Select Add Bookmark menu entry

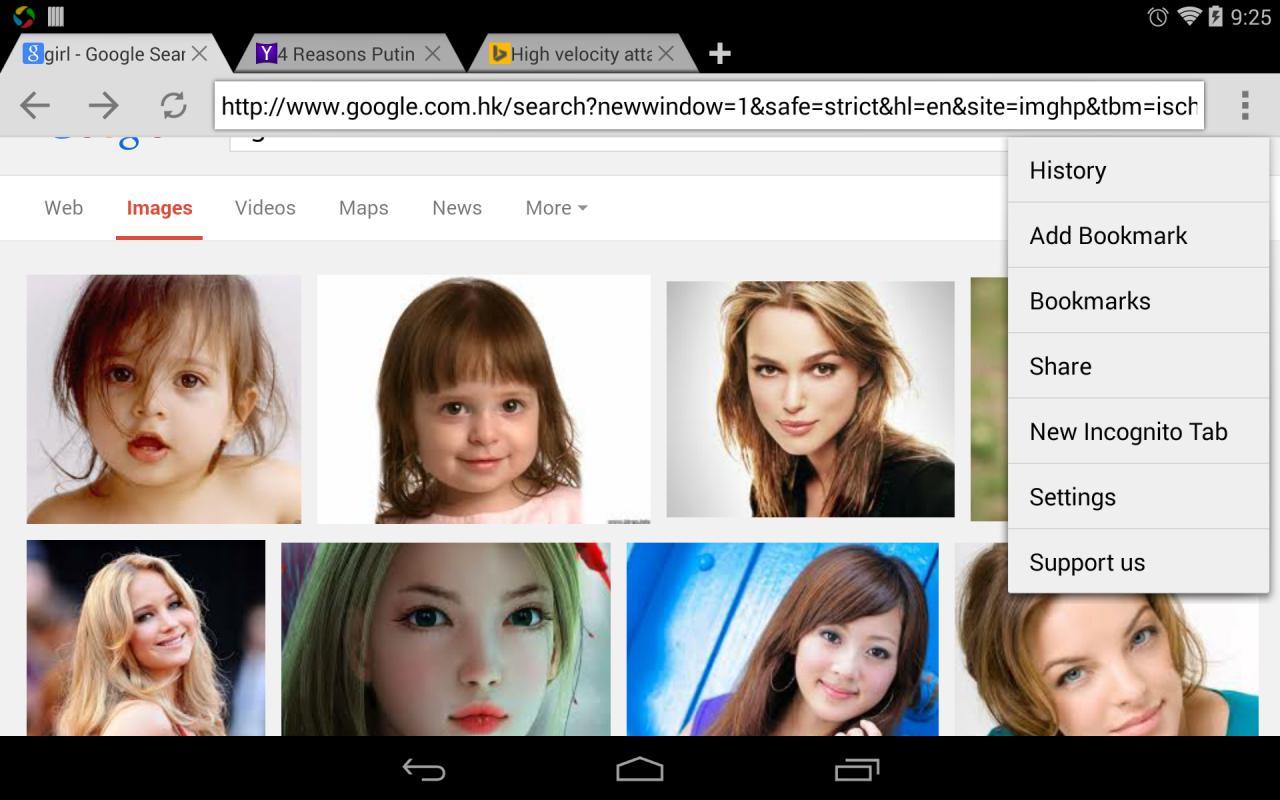point(1138,235)
